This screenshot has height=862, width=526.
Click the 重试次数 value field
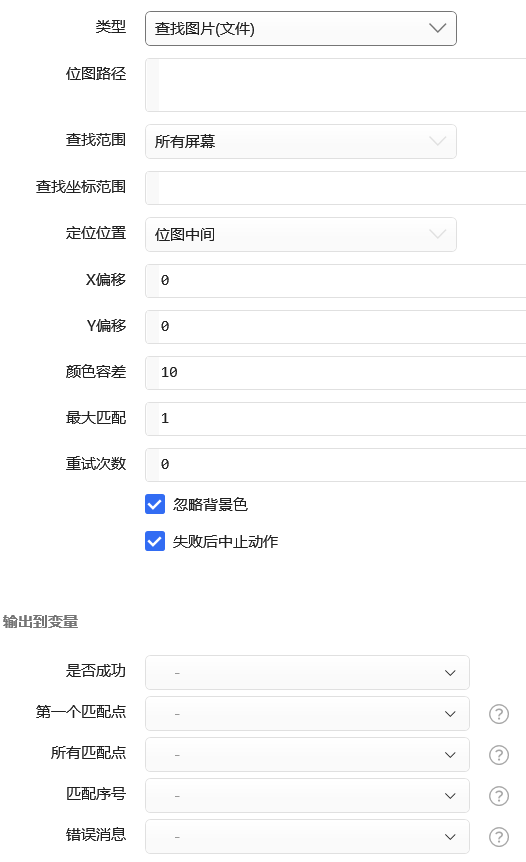coord(335,465)
